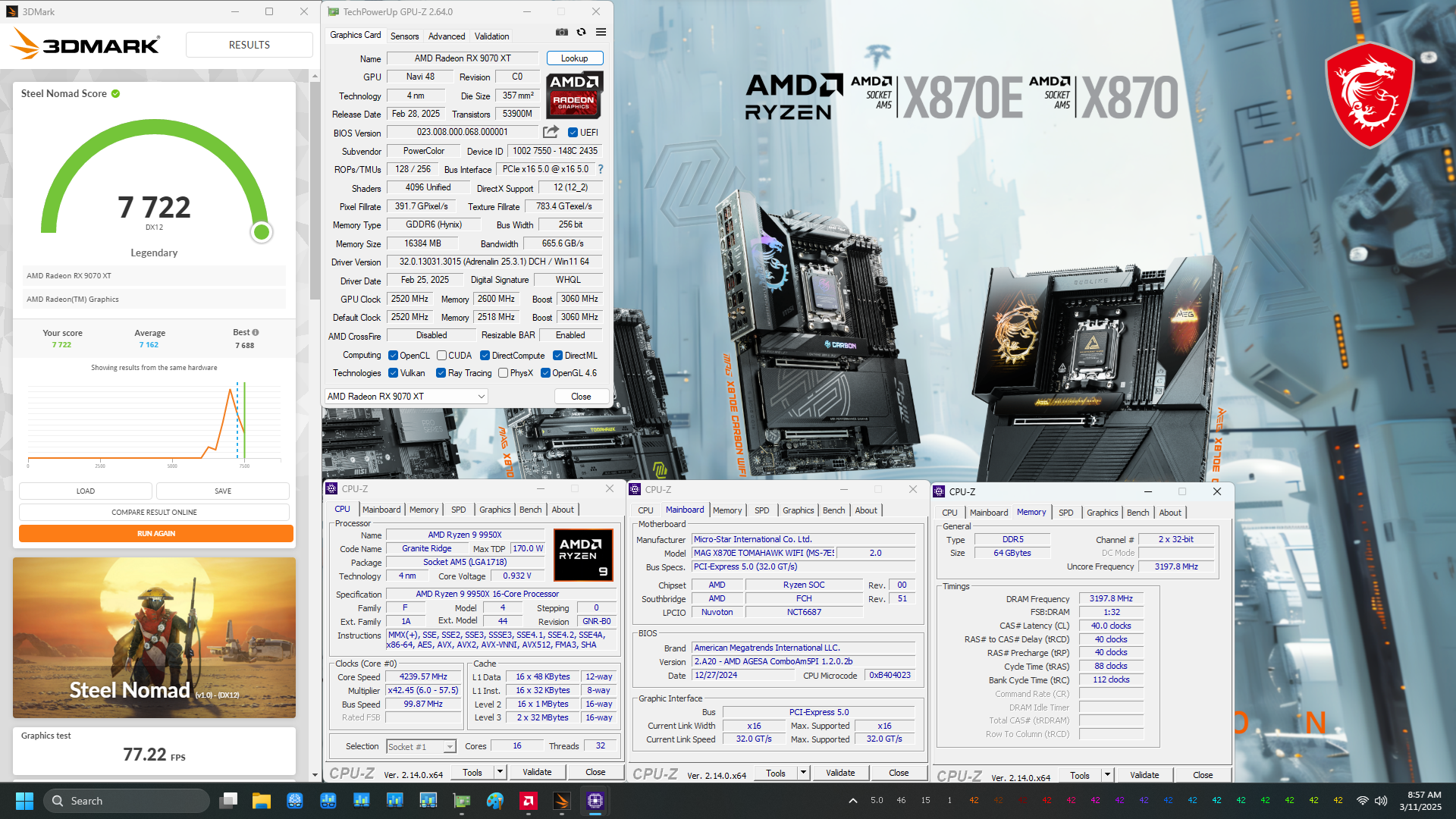Viewport: 1456px width, 819px height.
Task: Click the AMD Software taskbar icon
Action: tap(529, 801)
